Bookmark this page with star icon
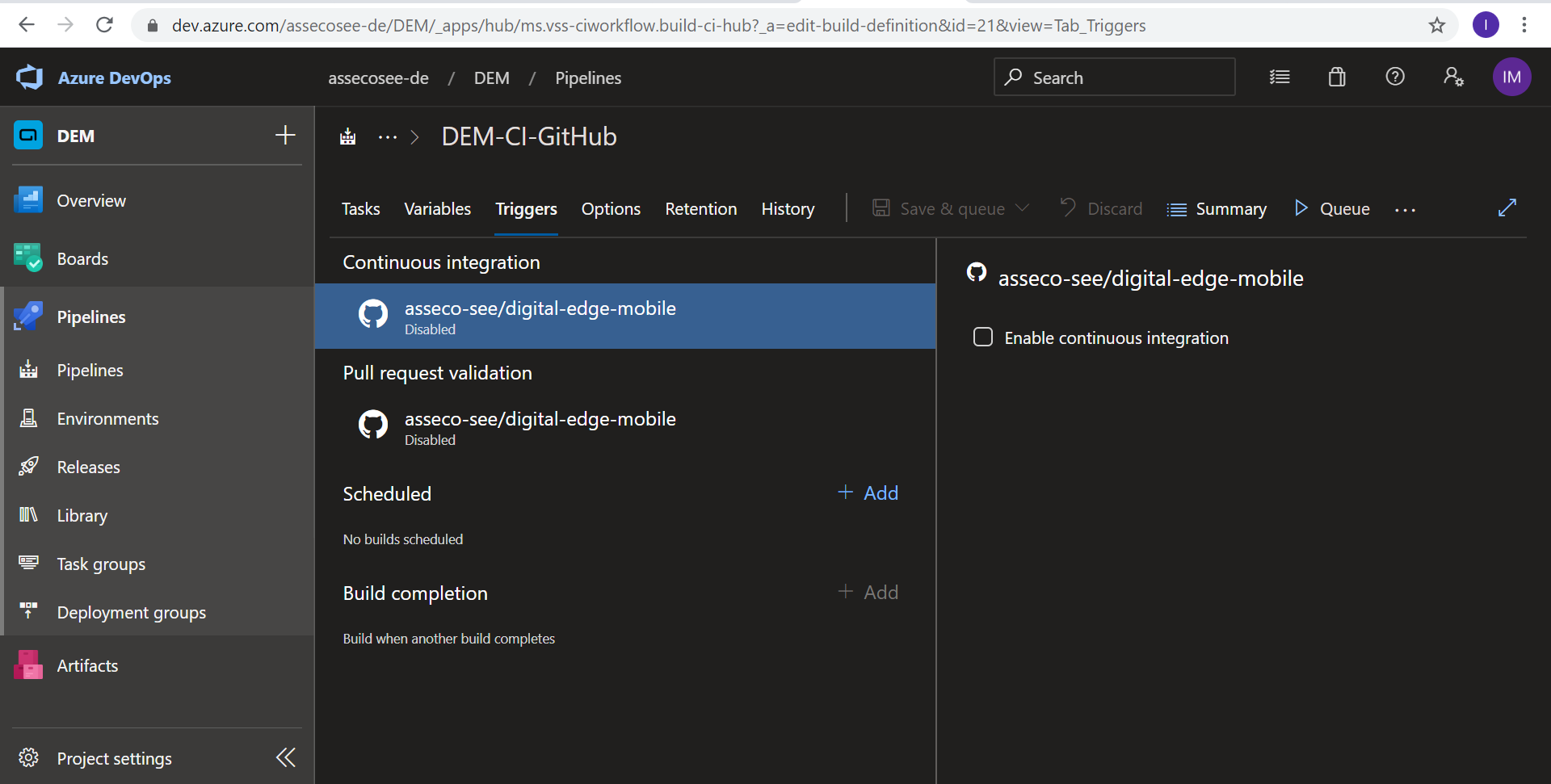Image resolution: width=1551 pixels, height=784 pixels. pyautogui.click(x=1436, y=25)
